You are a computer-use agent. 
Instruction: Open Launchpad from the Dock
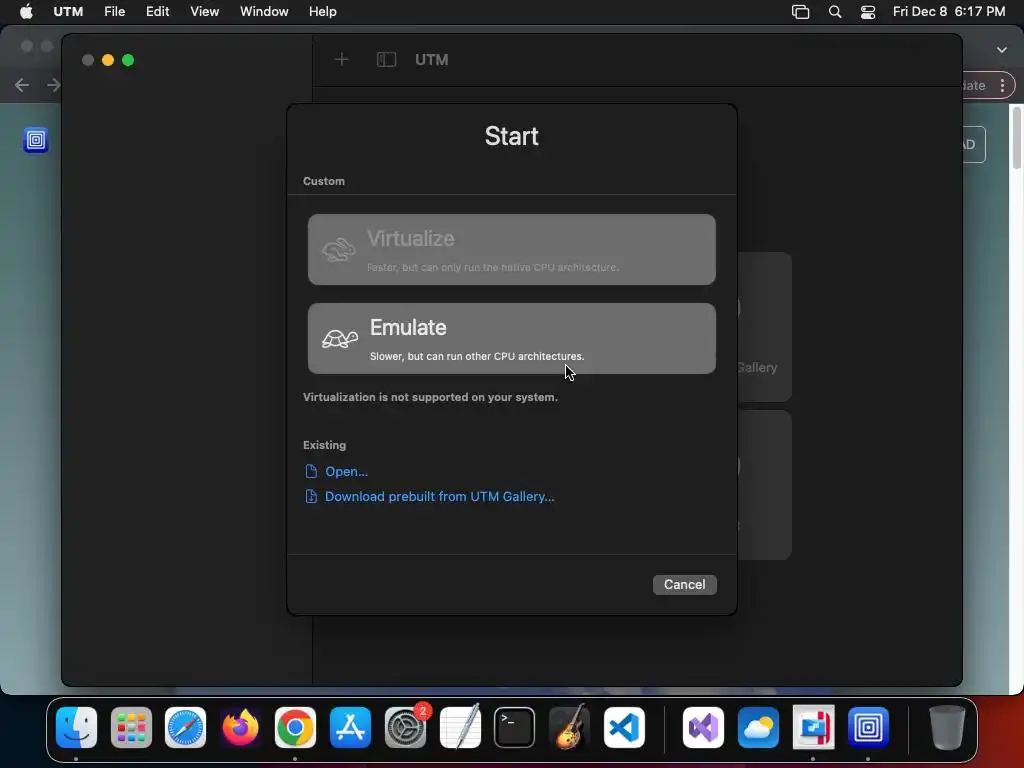[131, 728]
